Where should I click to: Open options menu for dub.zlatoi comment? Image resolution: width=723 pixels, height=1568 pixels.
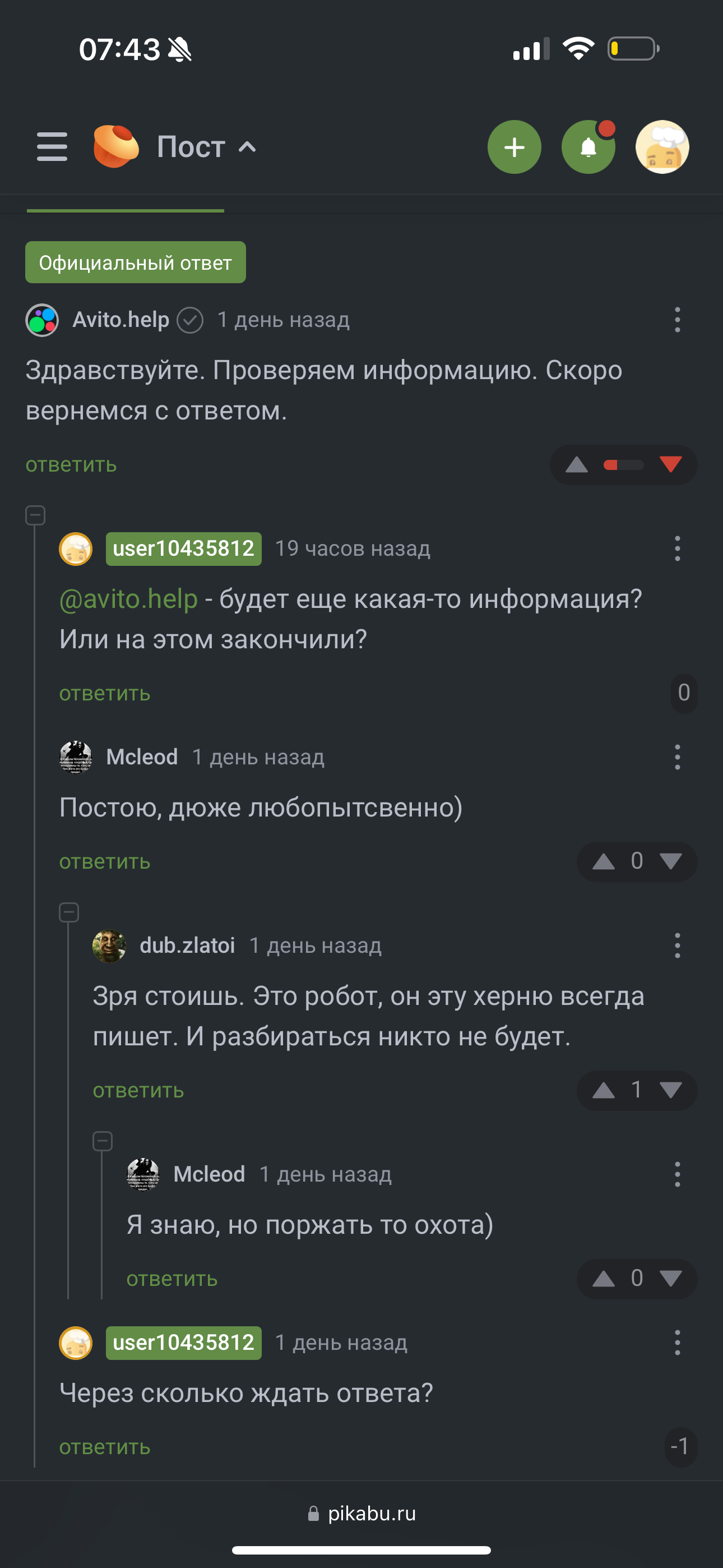(676, 946)
